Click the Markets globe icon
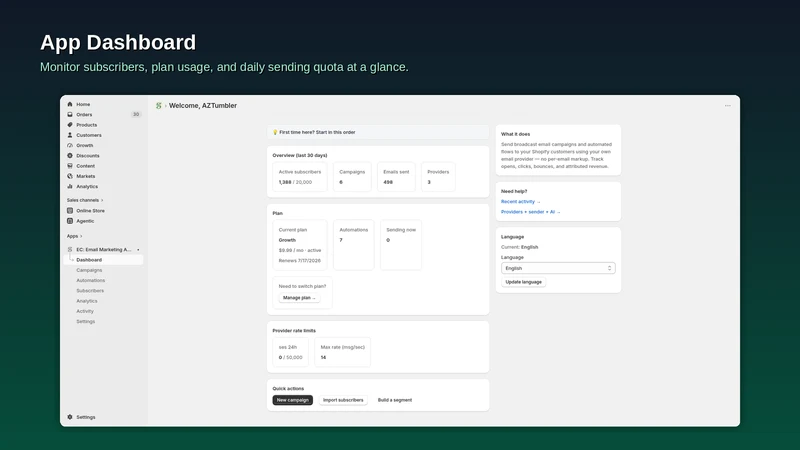 pos(70,176)
